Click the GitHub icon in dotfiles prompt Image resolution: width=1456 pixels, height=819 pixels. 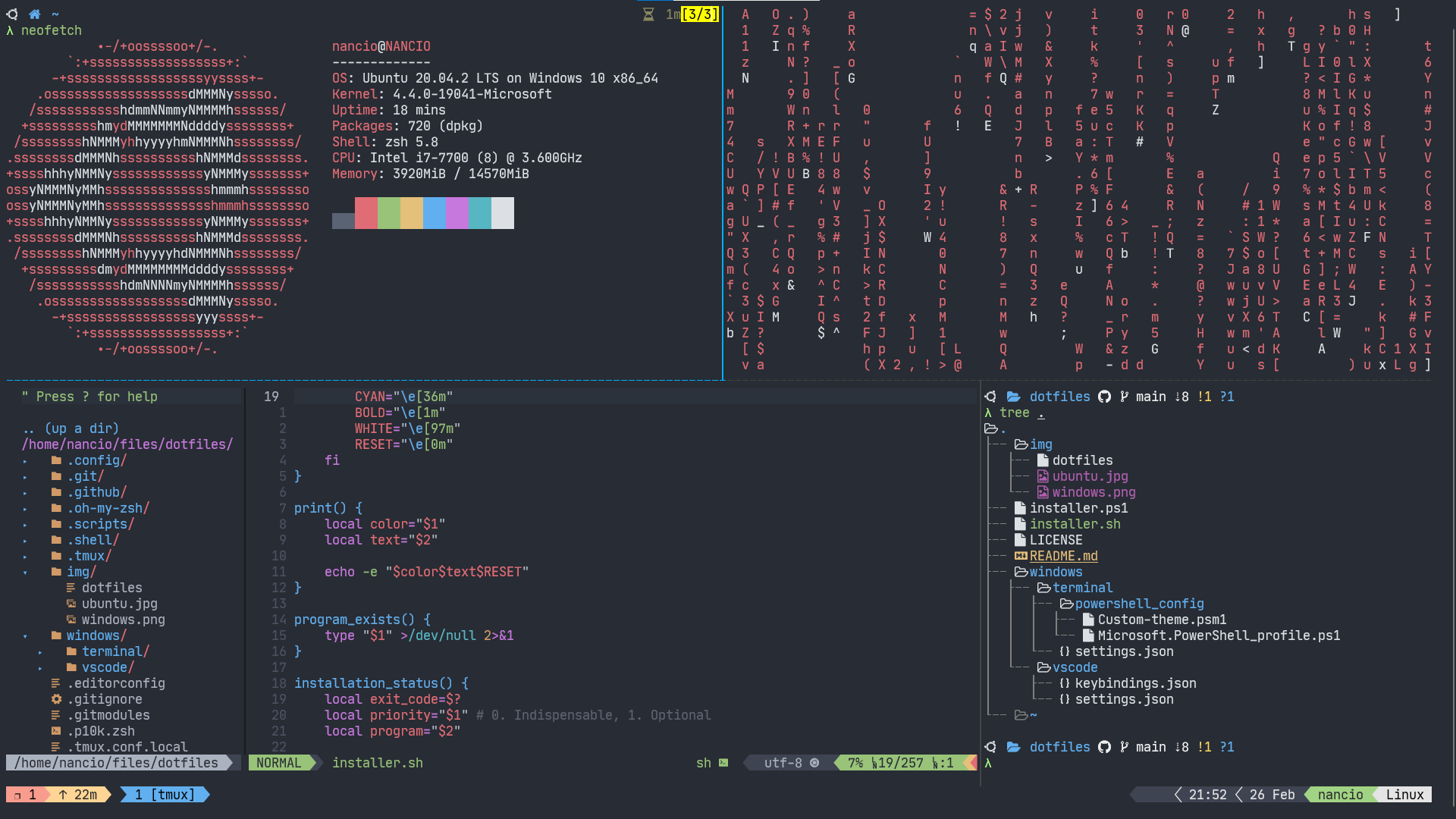pos(1104,397)
